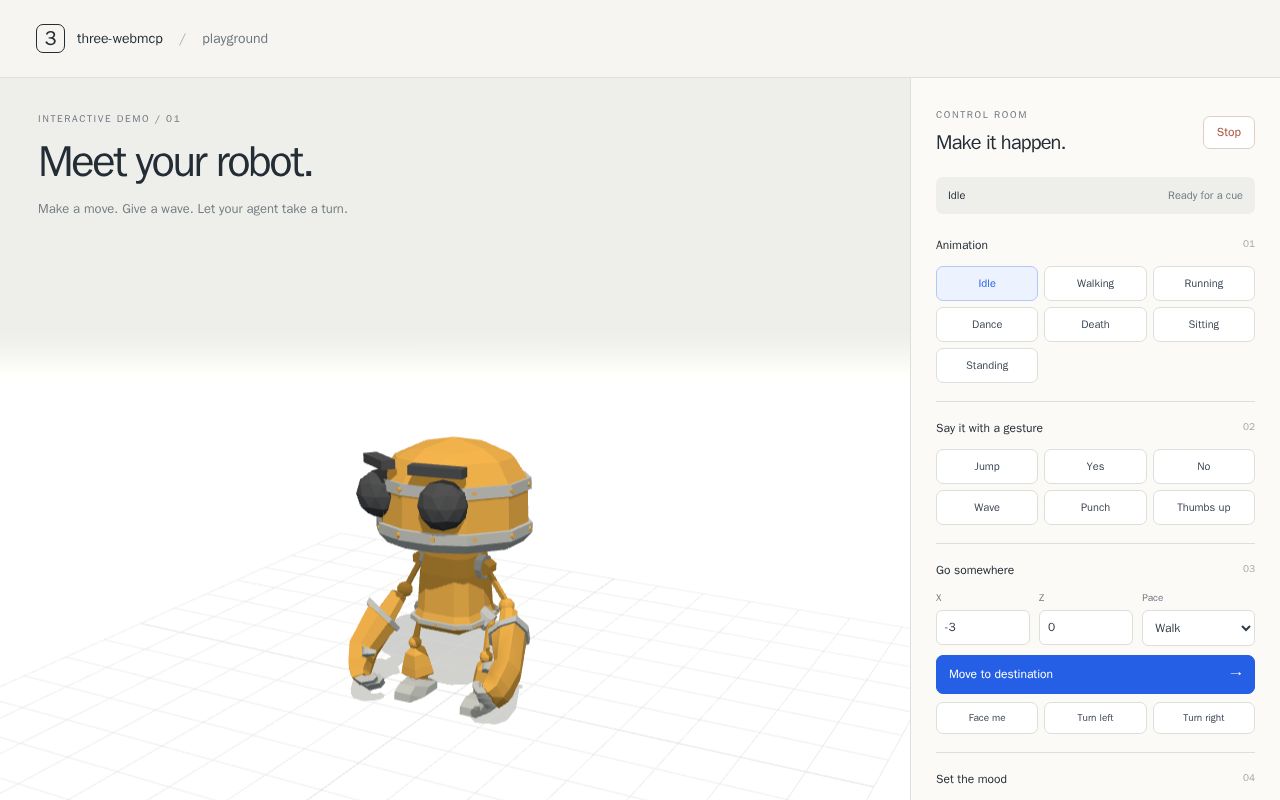Focus the Z coordinate input field
This screenshot has height=800, width=1280.
[1086, 627]
